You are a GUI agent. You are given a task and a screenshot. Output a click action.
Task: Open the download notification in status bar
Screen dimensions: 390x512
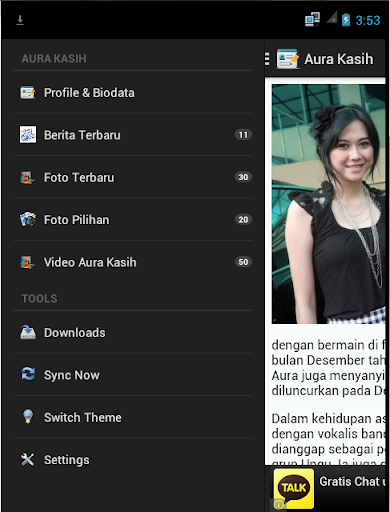tap(20, 20)
